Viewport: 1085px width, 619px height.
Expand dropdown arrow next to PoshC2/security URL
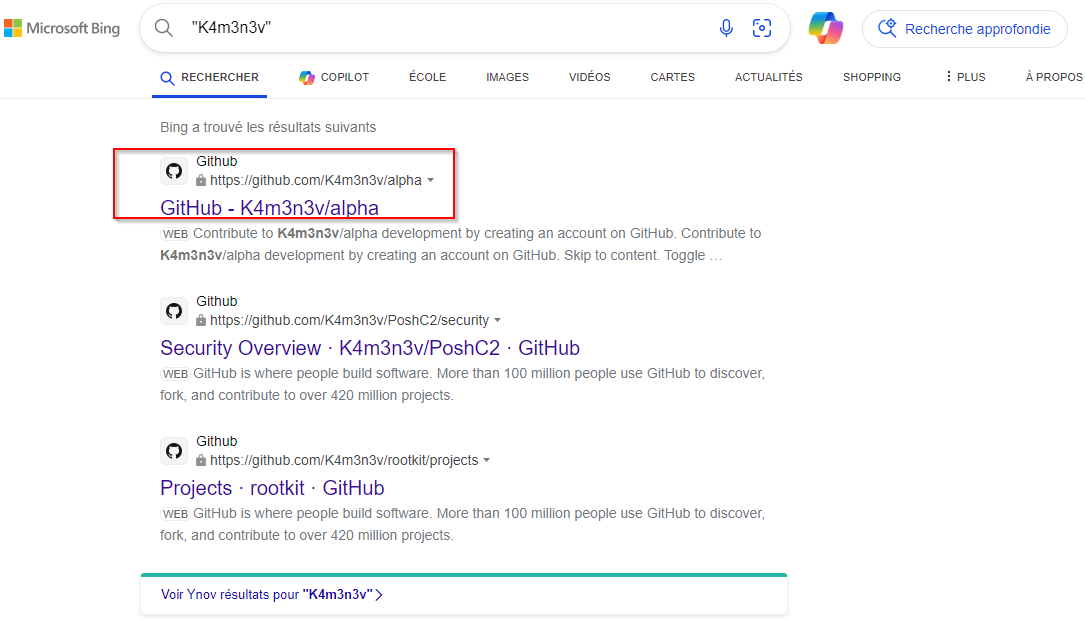click(498, 321)
